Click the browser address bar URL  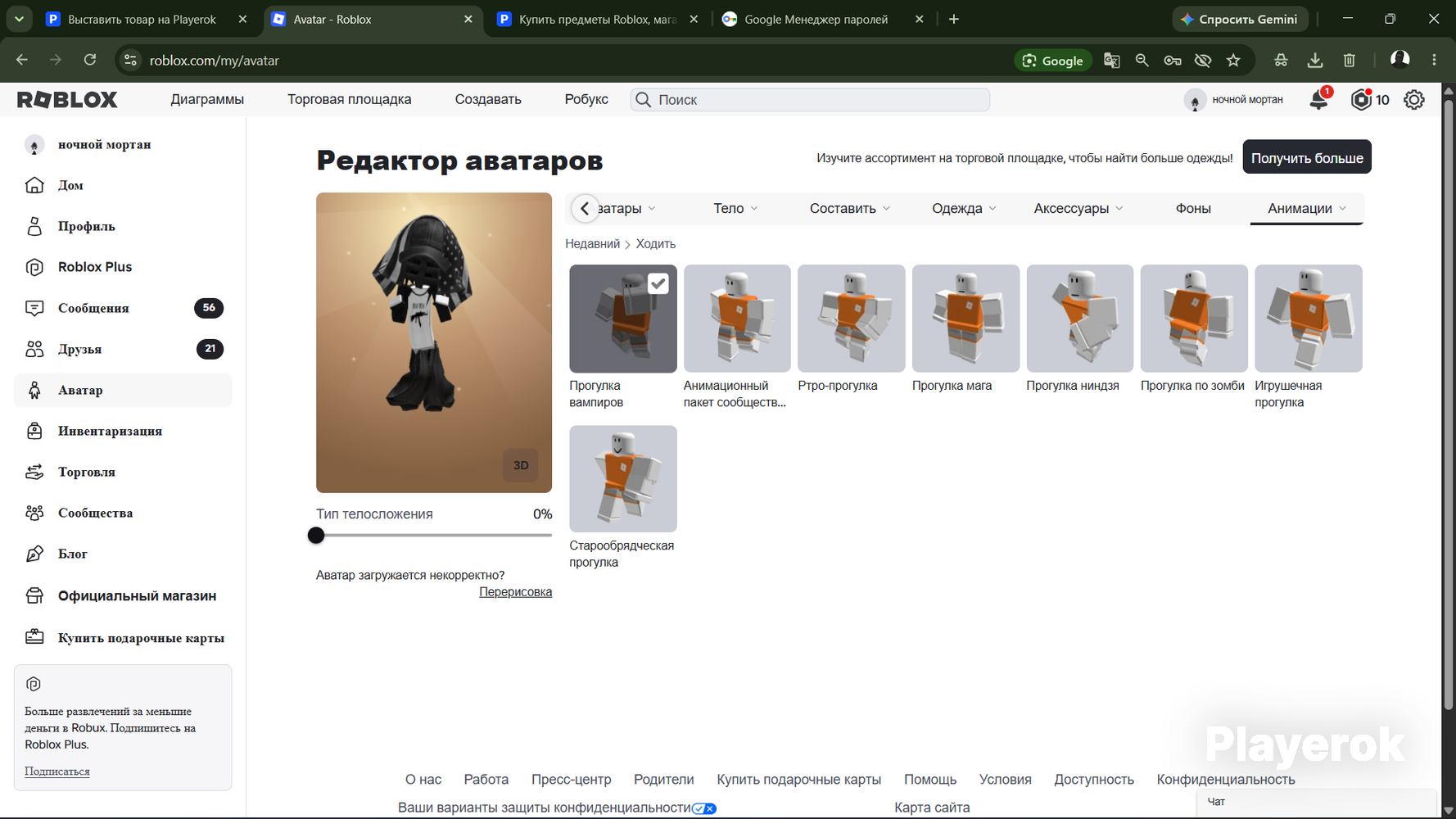[215, 61]
